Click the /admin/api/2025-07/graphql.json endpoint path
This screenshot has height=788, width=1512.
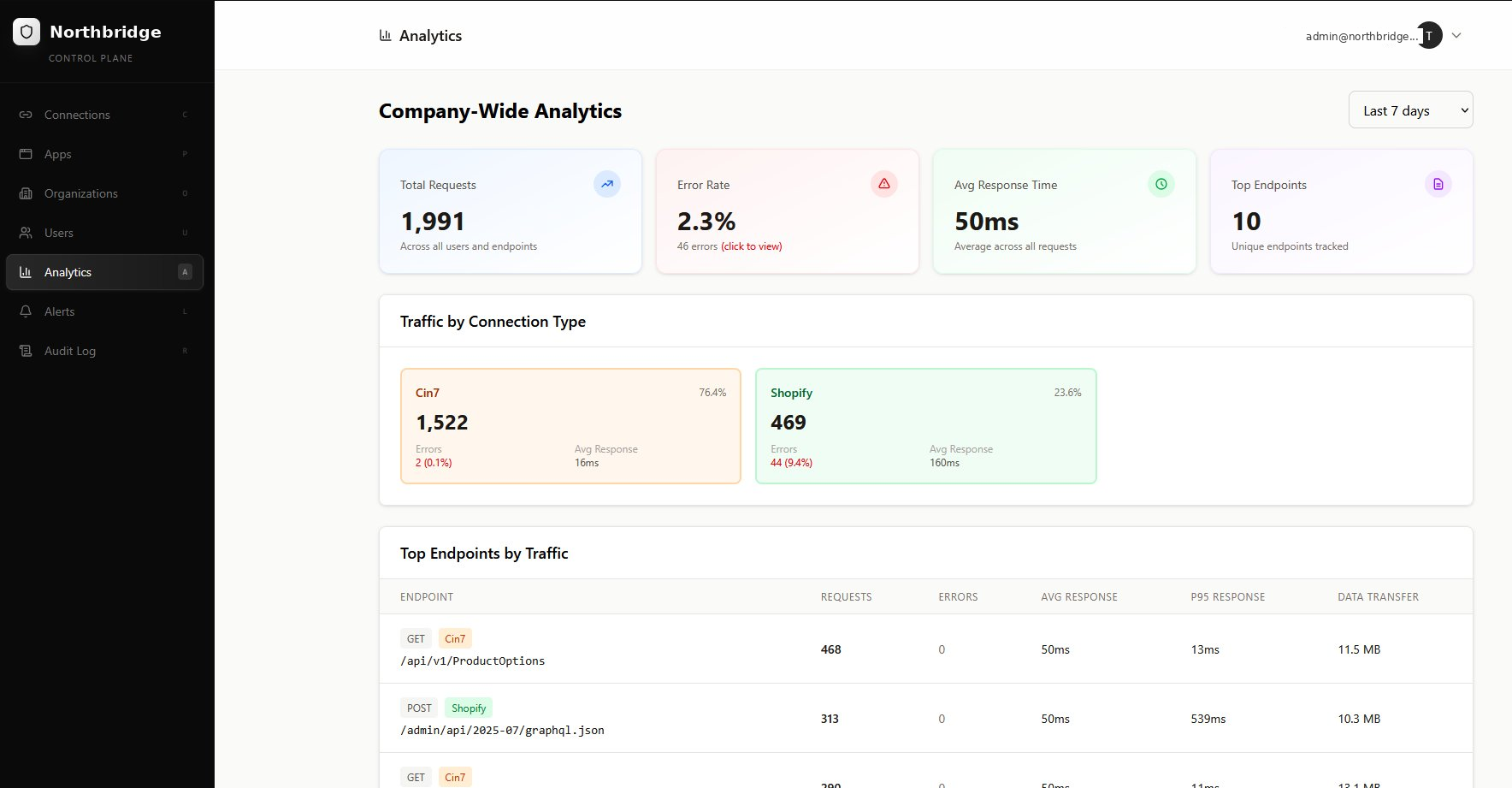[502, 730]
